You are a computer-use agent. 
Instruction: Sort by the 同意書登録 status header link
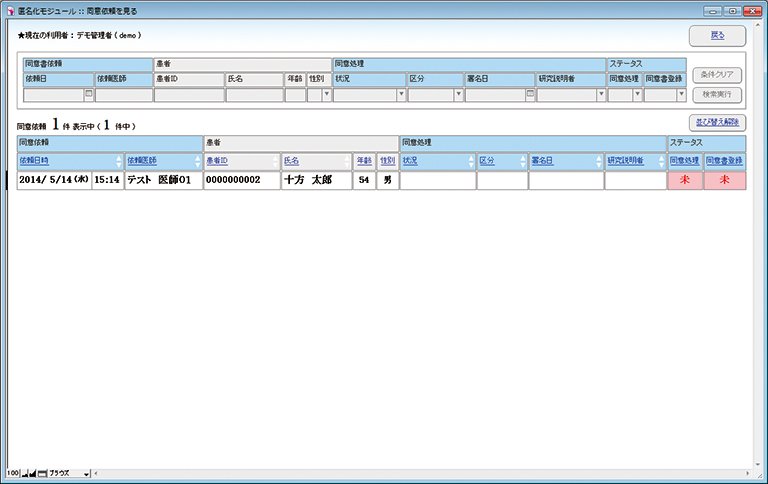(724, 161)
